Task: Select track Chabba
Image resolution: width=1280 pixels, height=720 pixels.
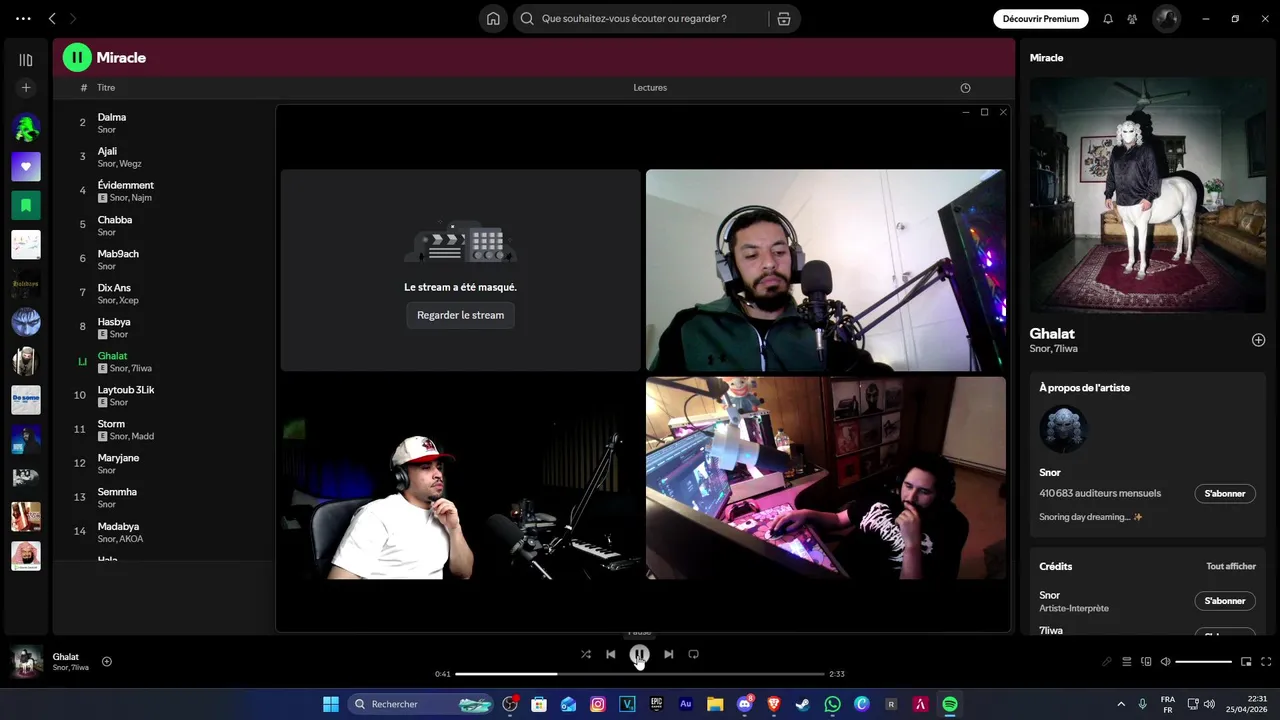Action: 115,220
